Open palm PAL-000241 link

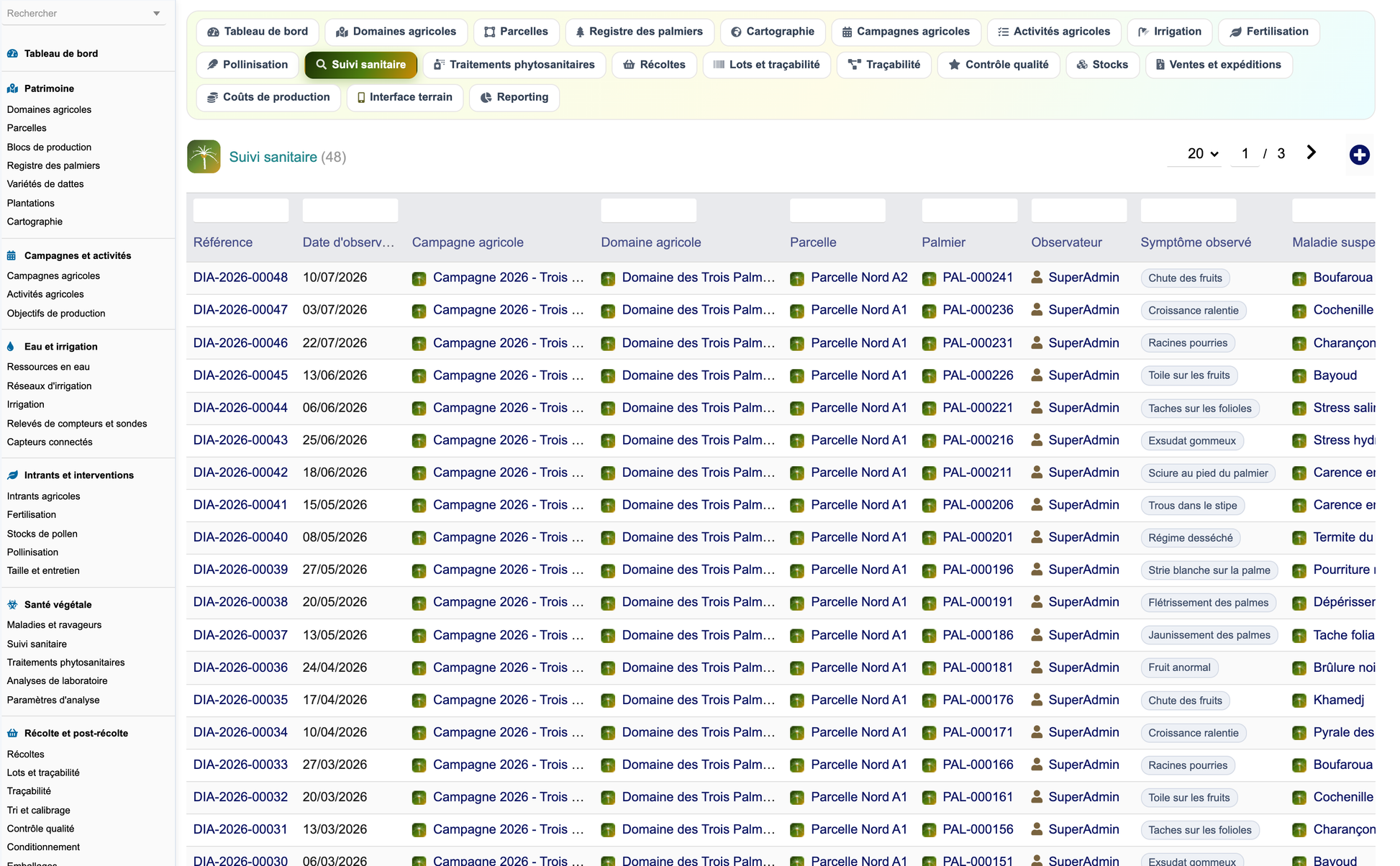(978, 278)
